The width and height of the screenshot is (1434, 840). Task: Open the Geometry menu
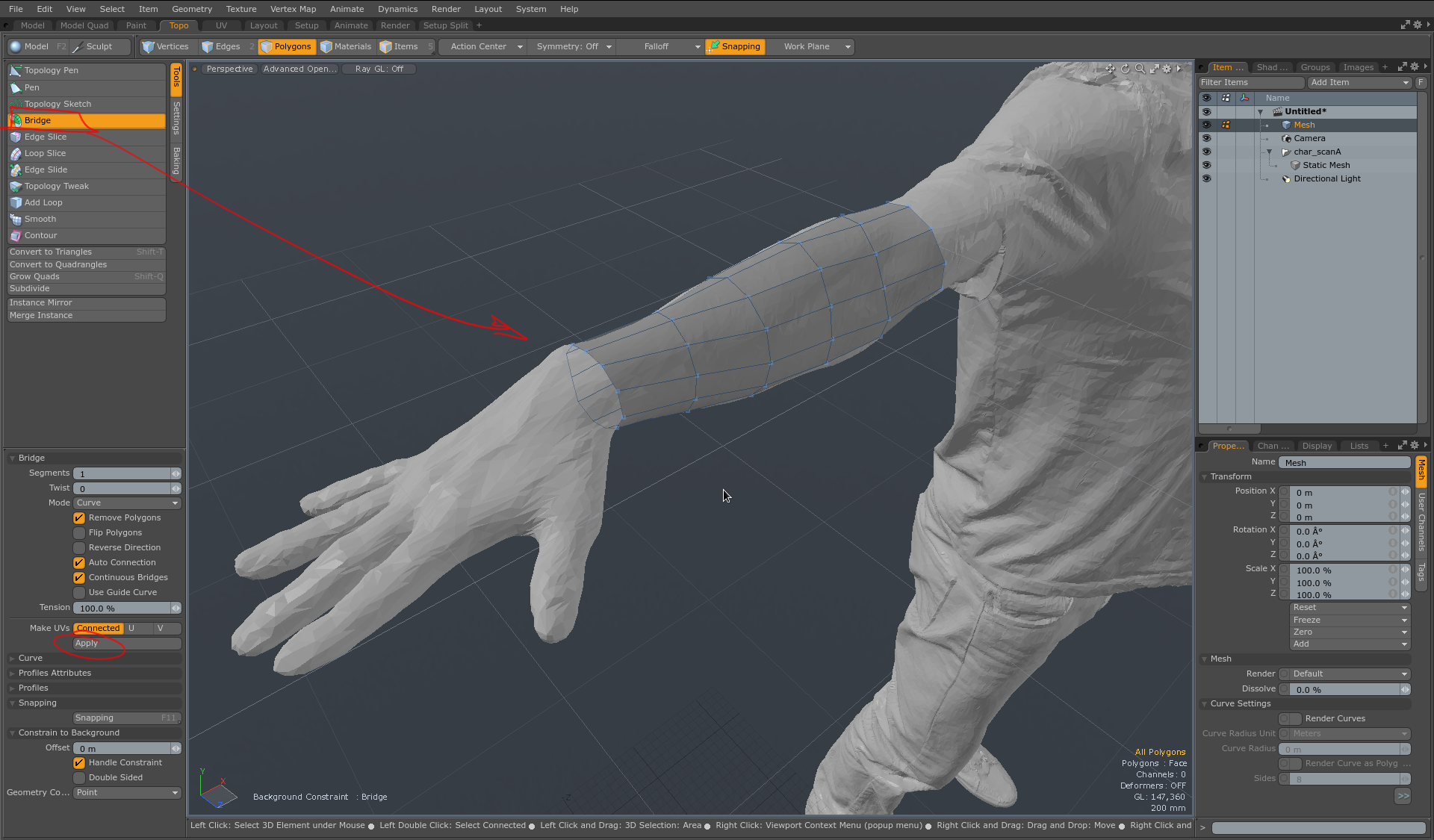(x=191, y=9)
